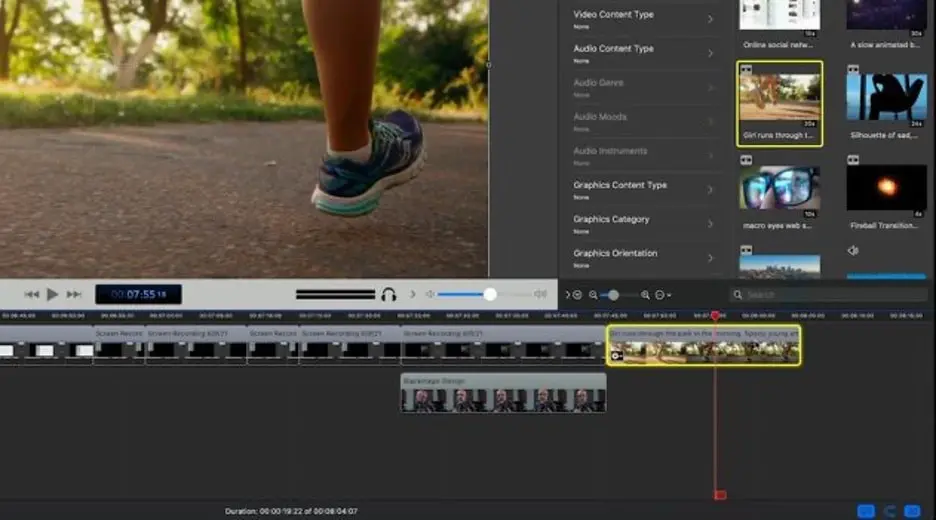Click the video-type icon above skyline thumbnail
Screen dimensions: 936x520
click(746, 250)
